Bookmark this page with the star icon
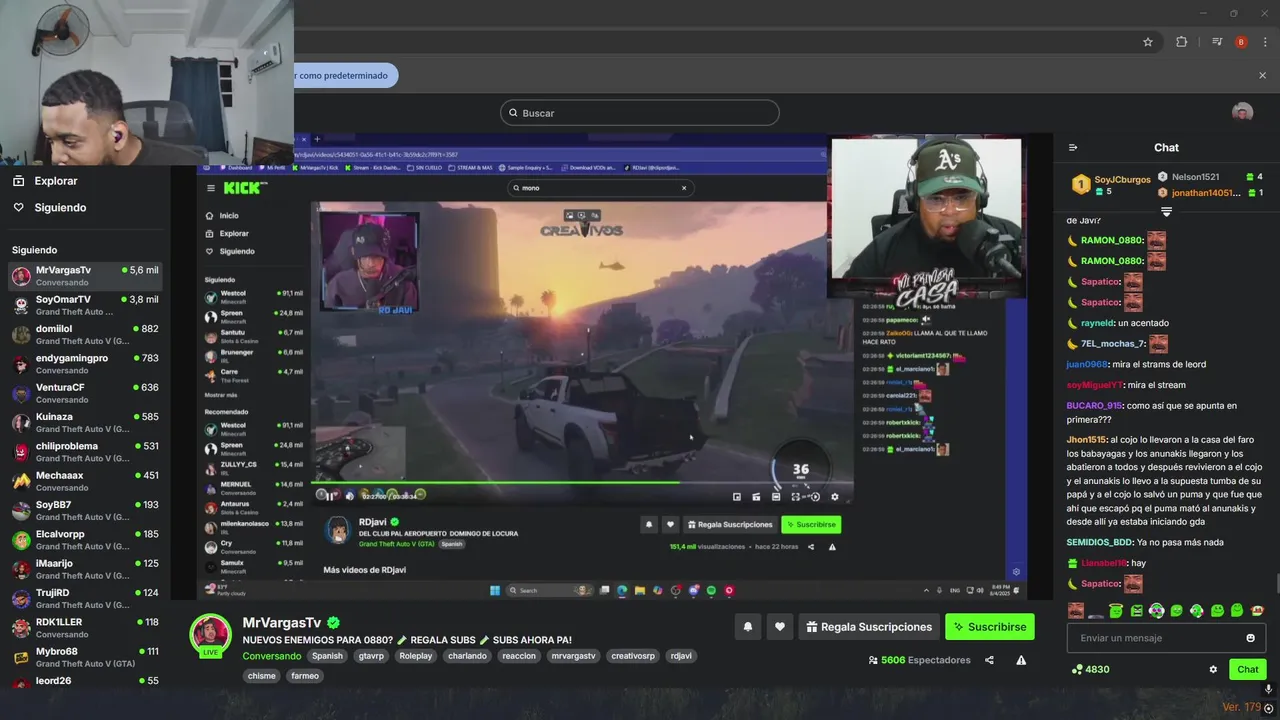Viewport: 1280px width, 720px height. point(1148,42)
